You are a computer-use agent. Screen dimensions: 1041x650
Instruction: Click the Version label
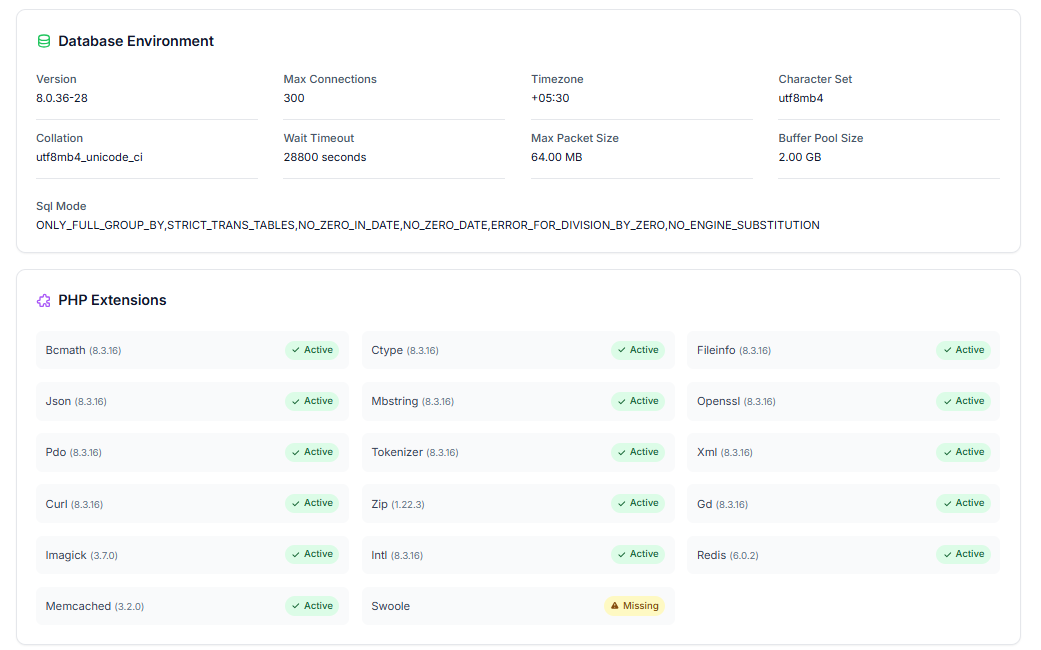pyautogui.click(x=56, y=79)
